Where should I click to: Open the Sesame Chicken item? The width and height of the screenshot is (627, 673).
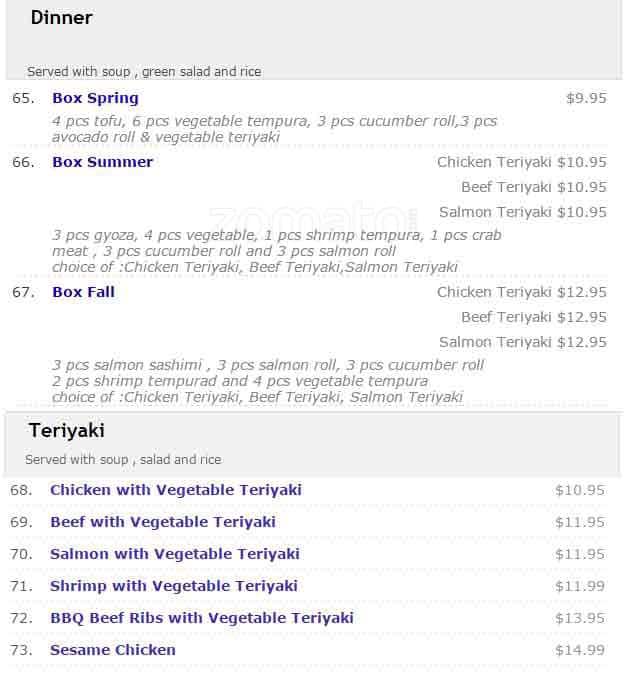[x=112, y=650]
